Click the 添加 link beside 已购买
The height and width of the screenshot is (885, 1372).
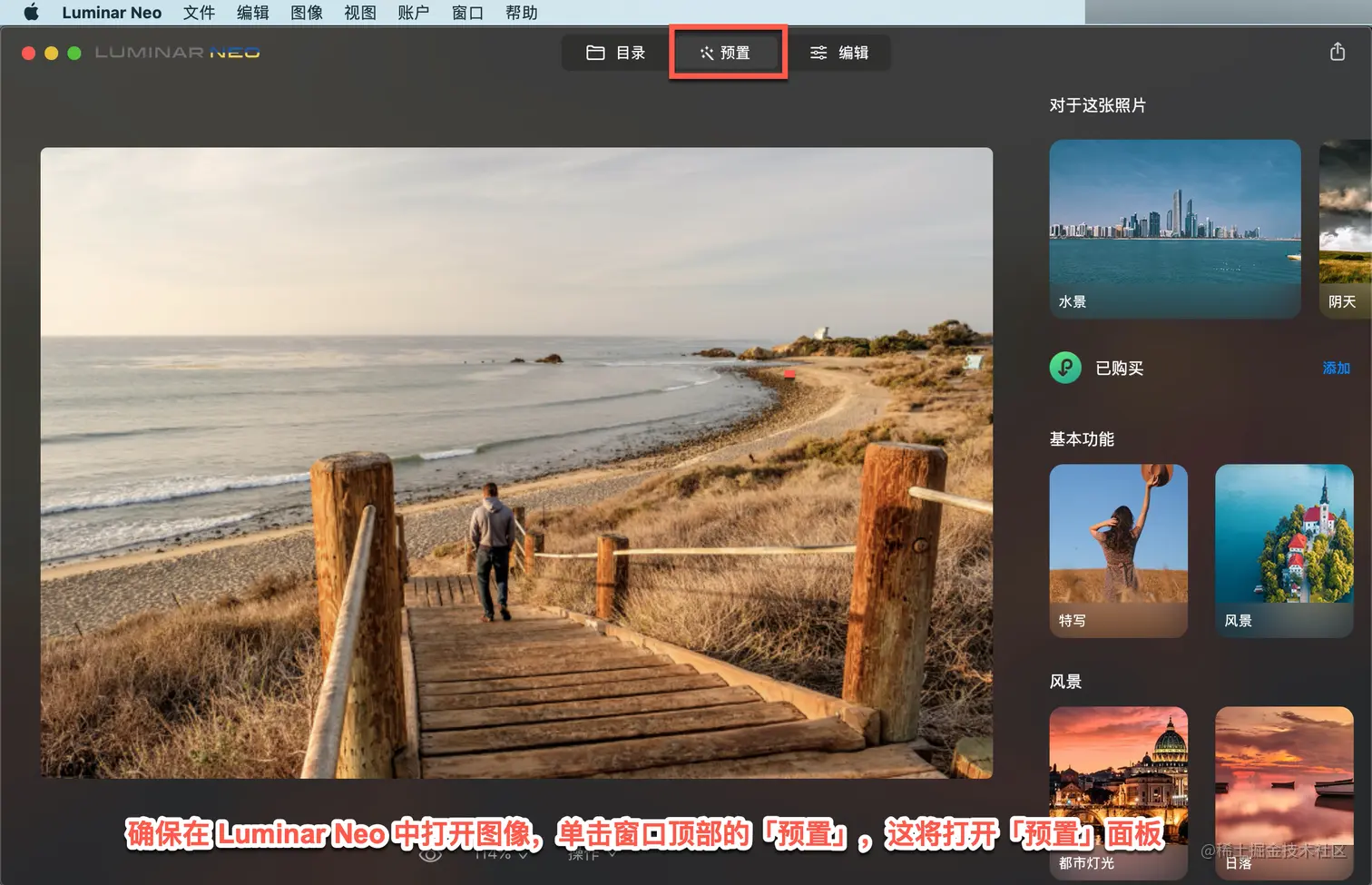click(x=1336, y=368)
